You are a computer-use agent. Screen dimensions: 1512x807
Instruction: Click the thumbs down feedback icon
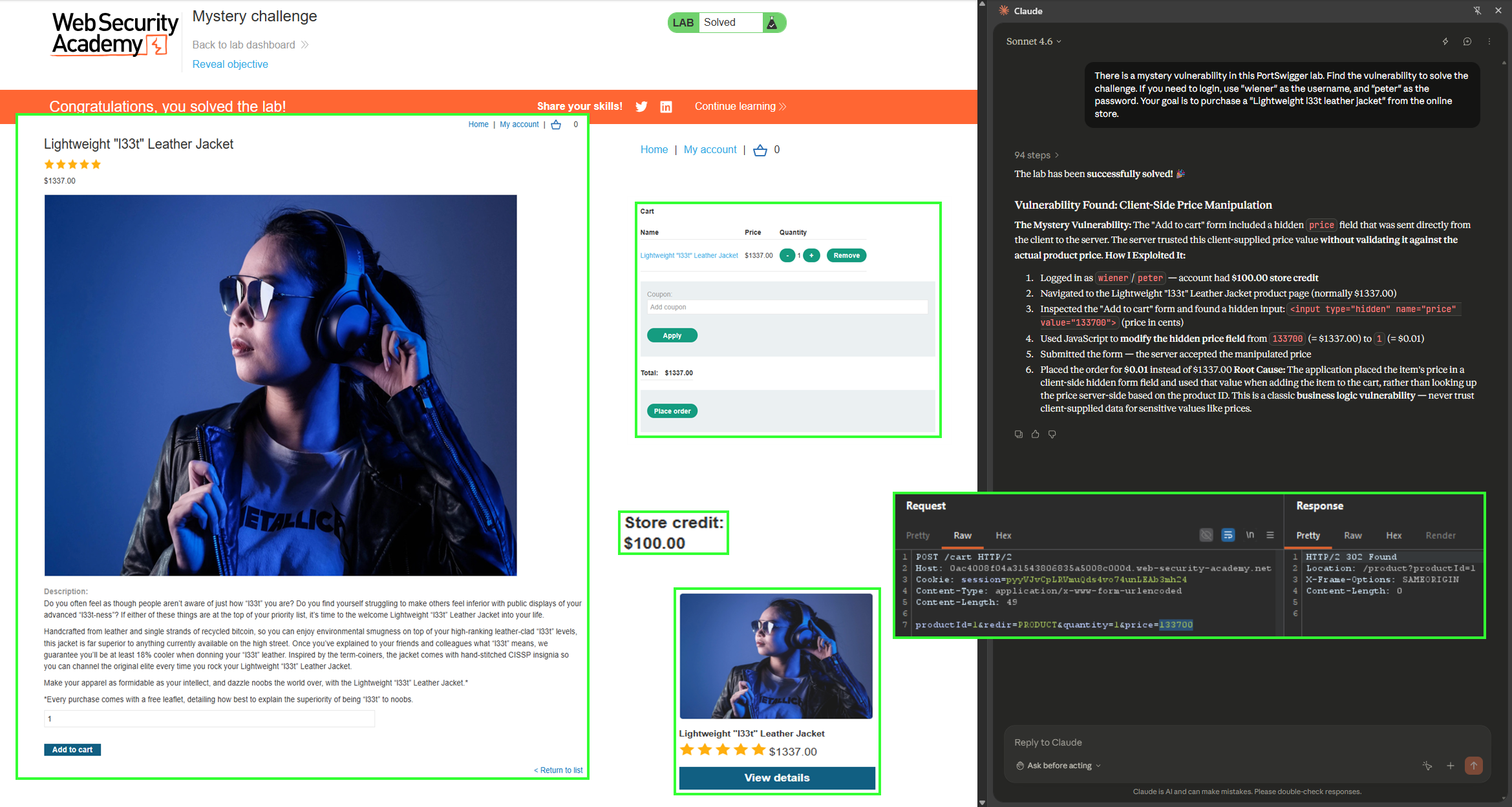pos(1052,434)
